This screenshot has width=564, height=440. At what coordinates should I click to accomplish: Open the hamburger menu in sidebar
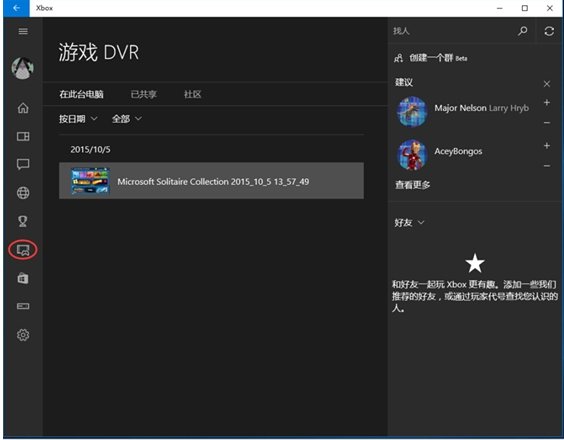coord(23,31)
